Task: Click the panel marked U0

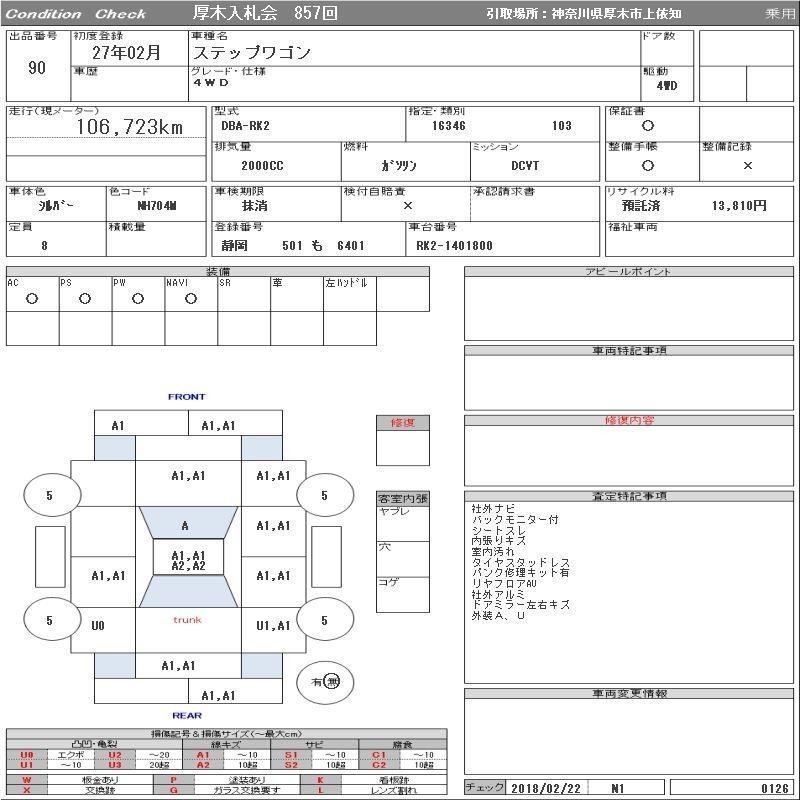Action: pos(103,630)
